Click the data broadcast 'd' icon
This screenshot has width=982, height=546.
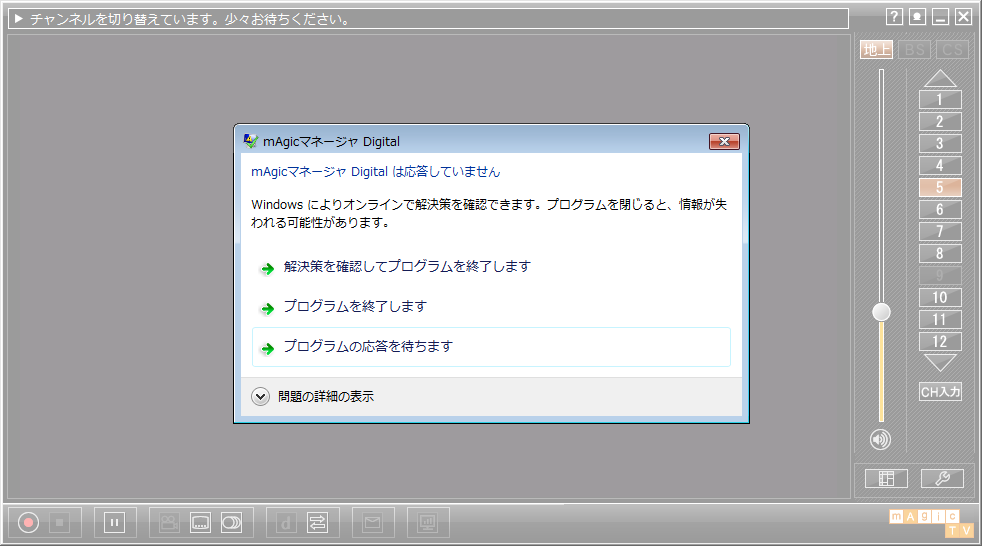coord(286,522)
